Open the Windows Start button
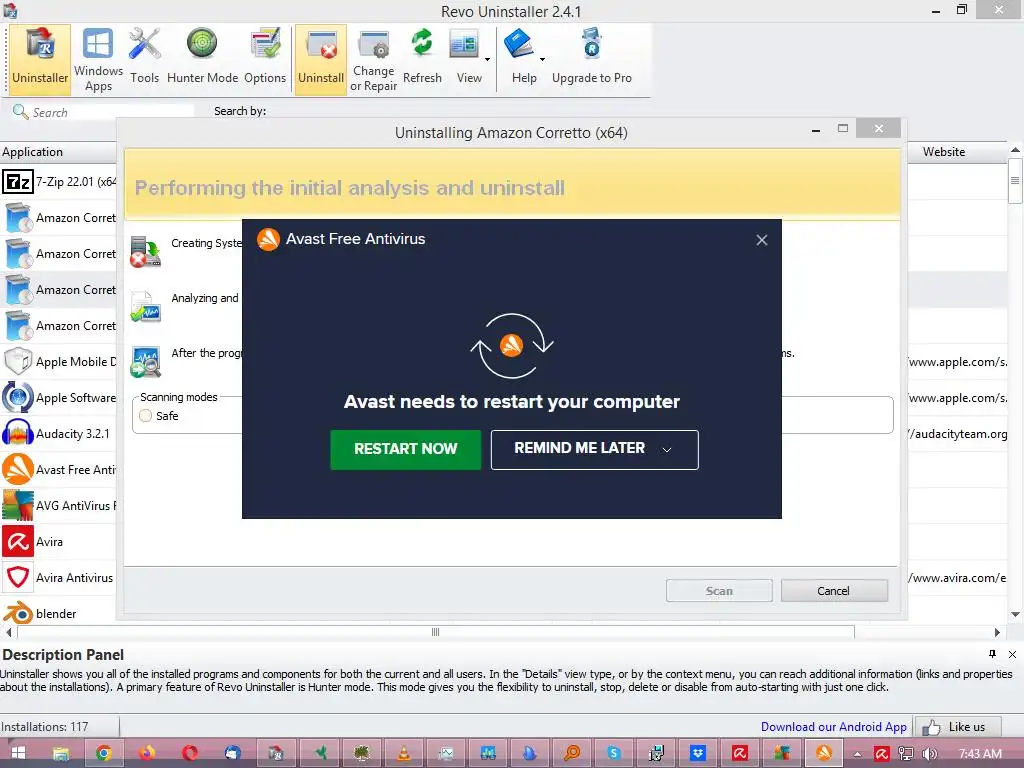 click(18, 753)
